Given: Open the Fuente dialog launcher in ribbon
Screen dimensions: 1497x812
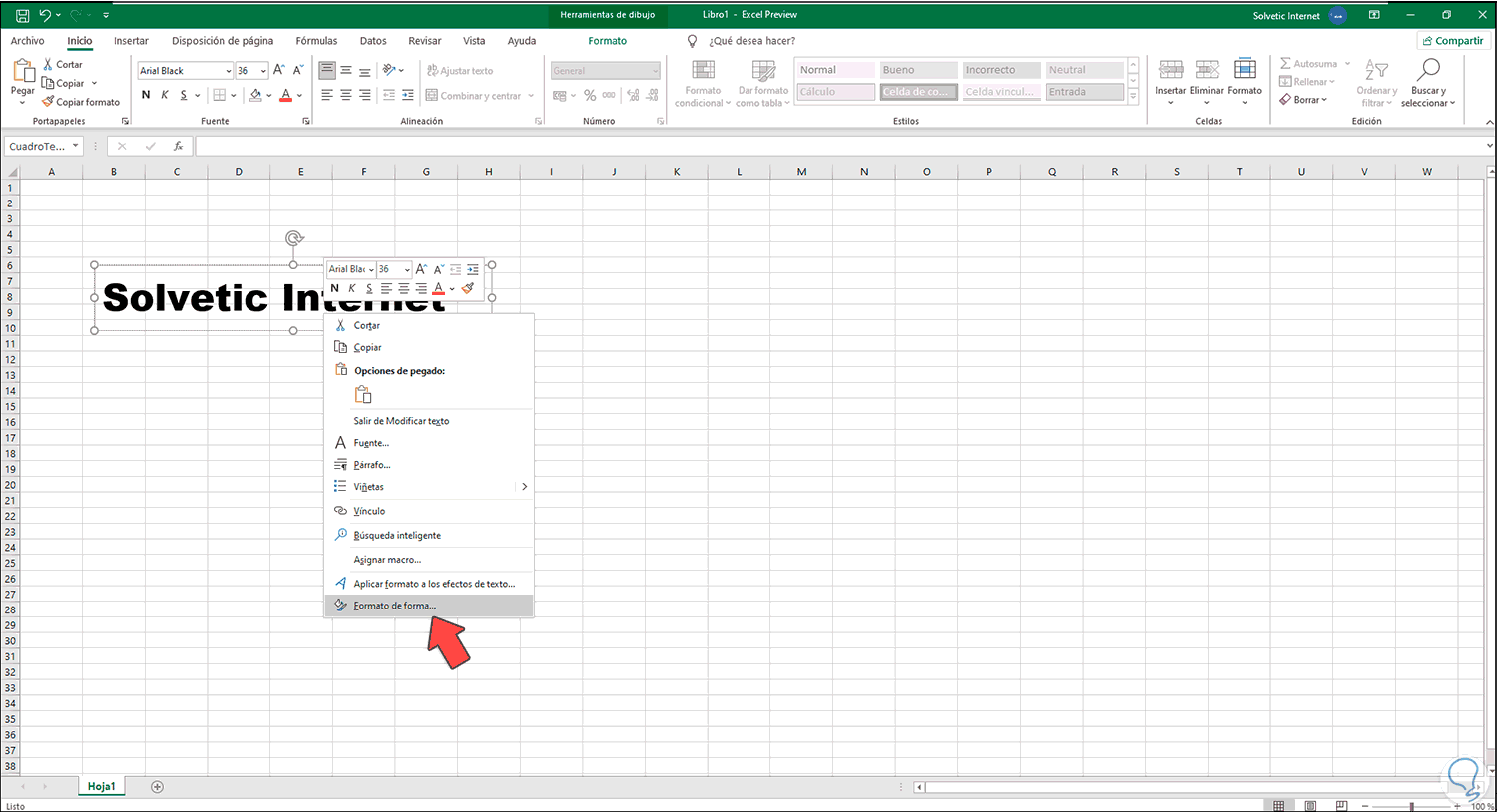Looking at the screenshot, I should (x=305, y=121).
